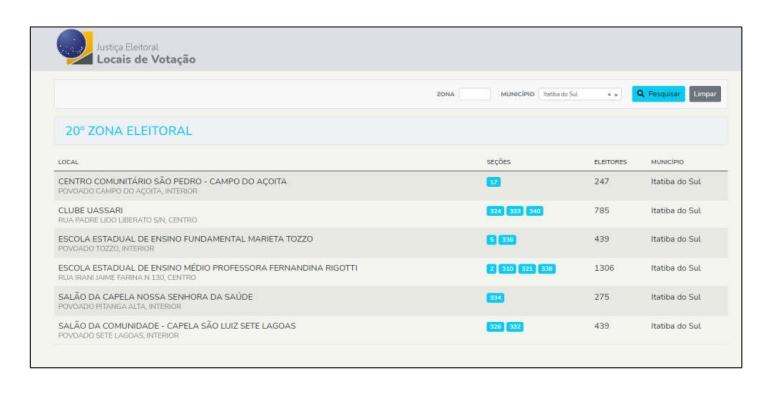Click section badge 326 for Sete Lagoas
This screenshot has width=784, height=396.
point(496,327)
